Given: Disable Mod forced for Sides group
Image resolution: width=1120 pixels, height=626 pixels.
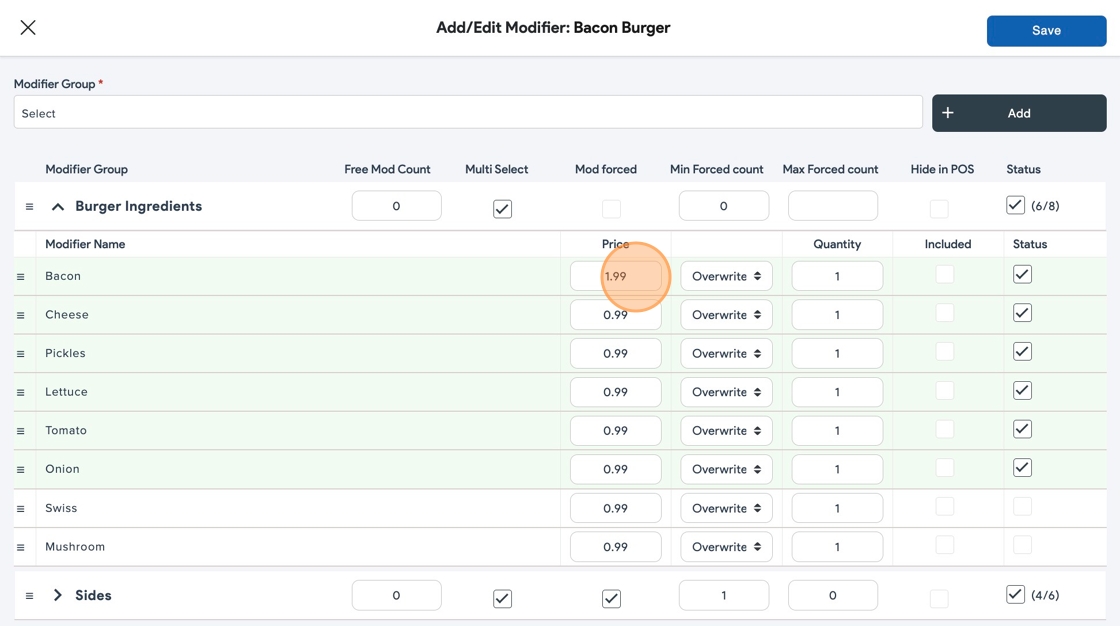Looking at the screenshot, I should pos(611,598).
